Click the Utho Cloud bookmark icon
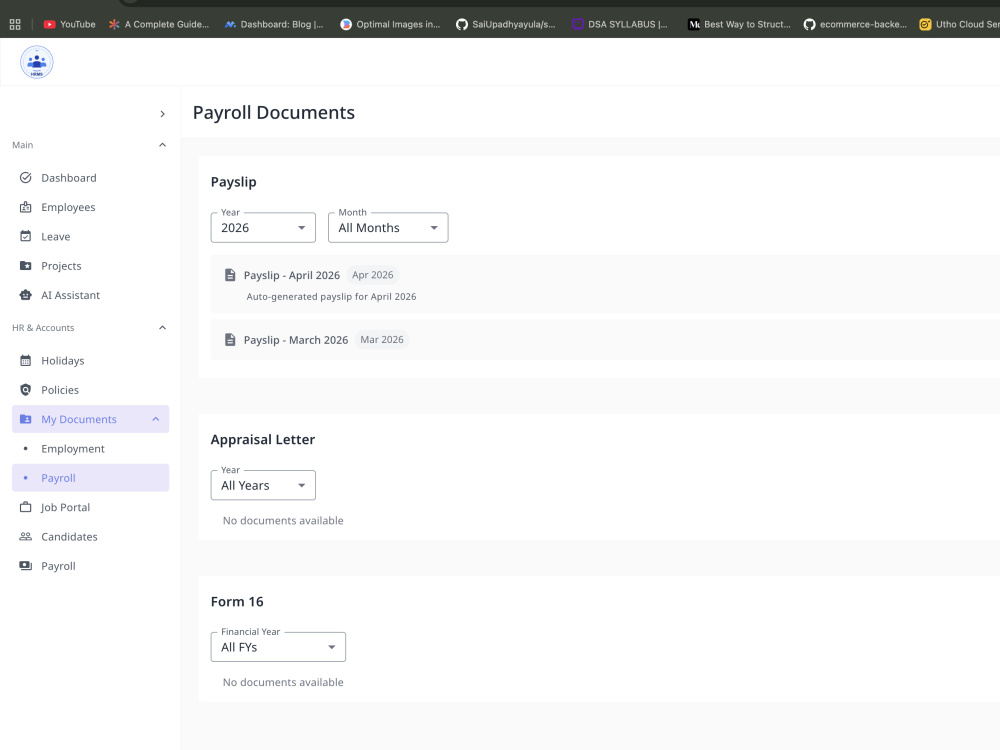 tap(925, 24)
